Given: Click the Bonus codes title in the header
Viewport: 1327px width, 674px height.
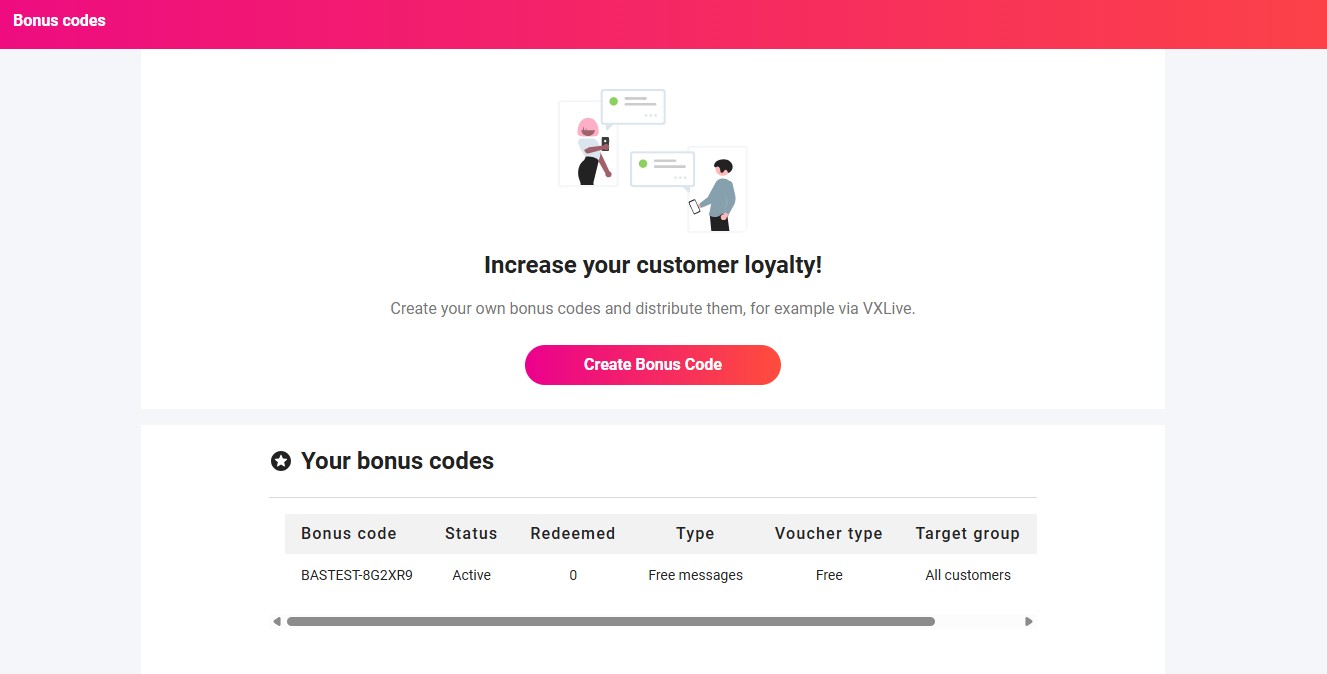Looking at the screenshot, I should 59,20.
